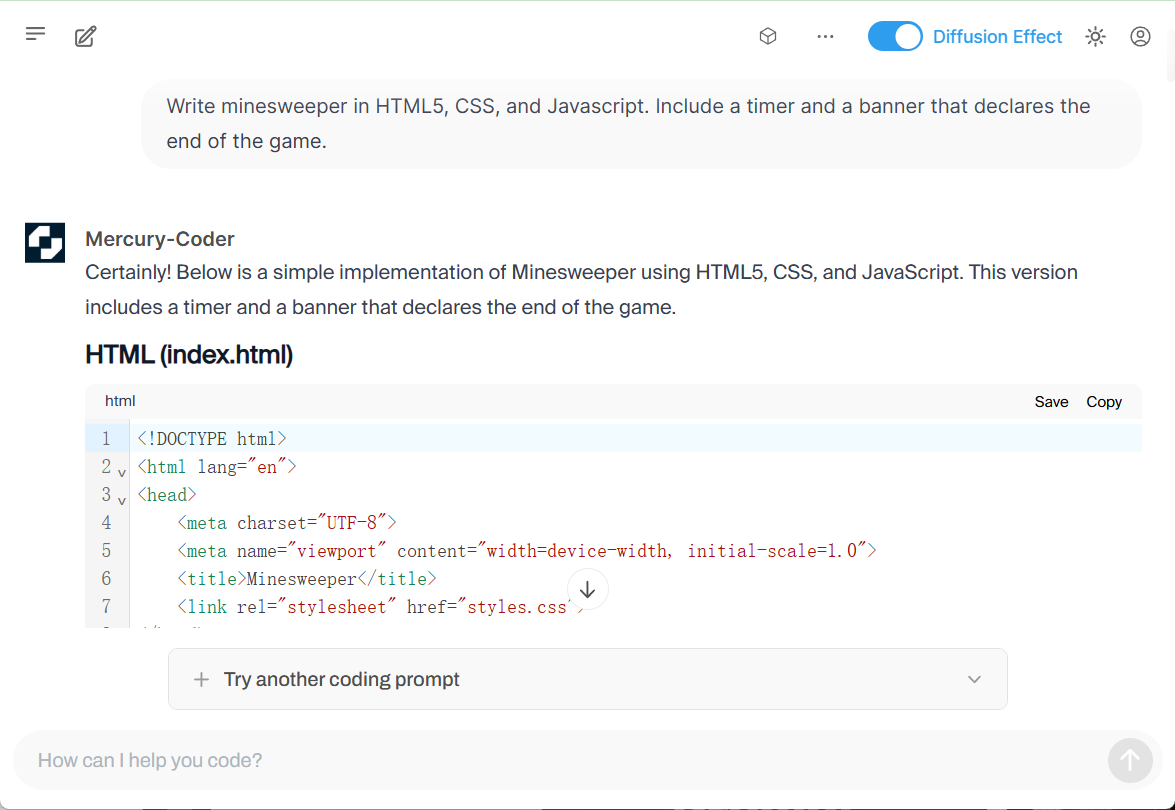This screenshot has height=810, width=1175.
Task: Switch theme with the sun icon
Action: pyautogui.click(x=1095, y=36)
